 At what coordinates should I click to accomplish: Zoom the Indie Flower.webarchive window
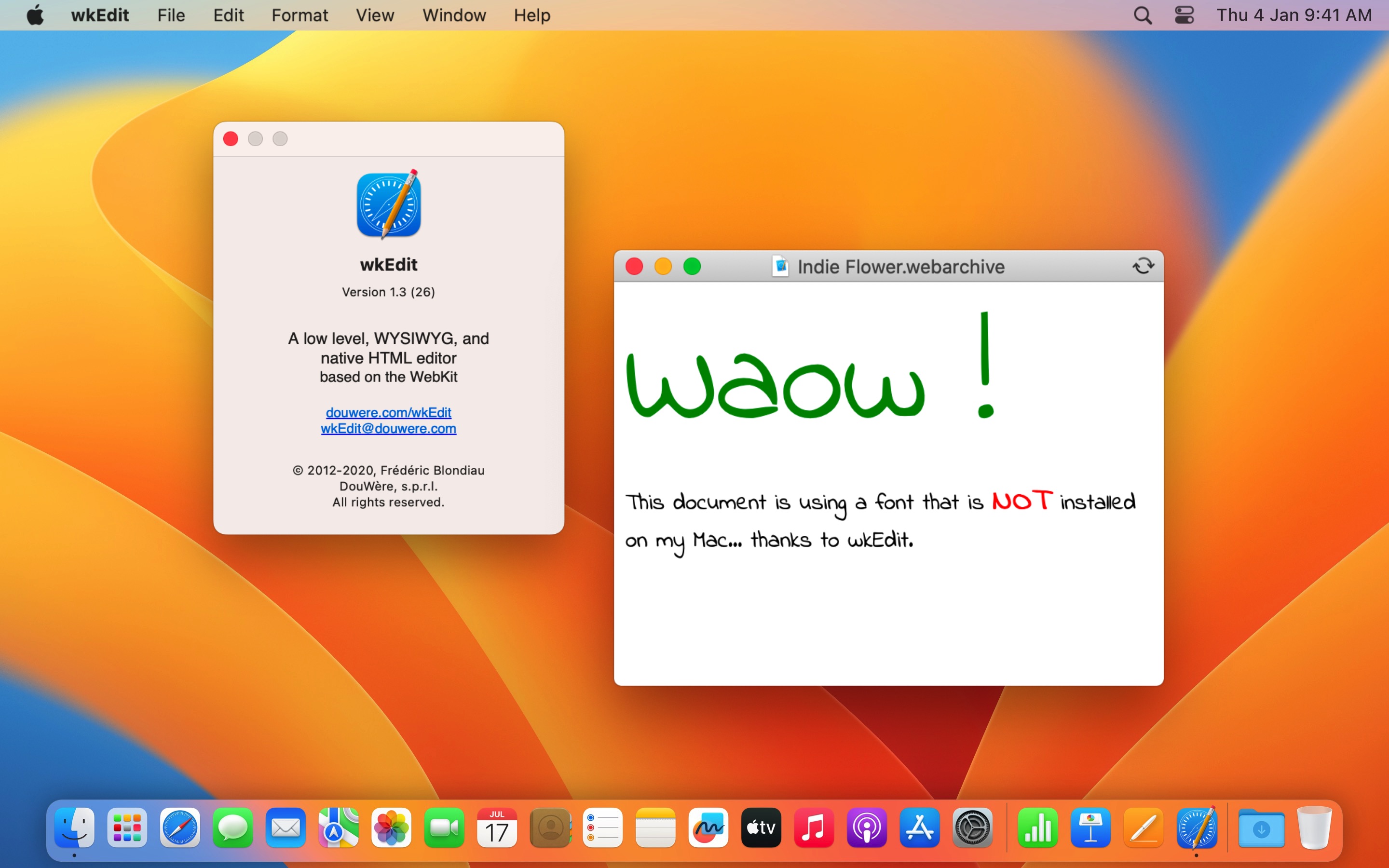(692, 266)
